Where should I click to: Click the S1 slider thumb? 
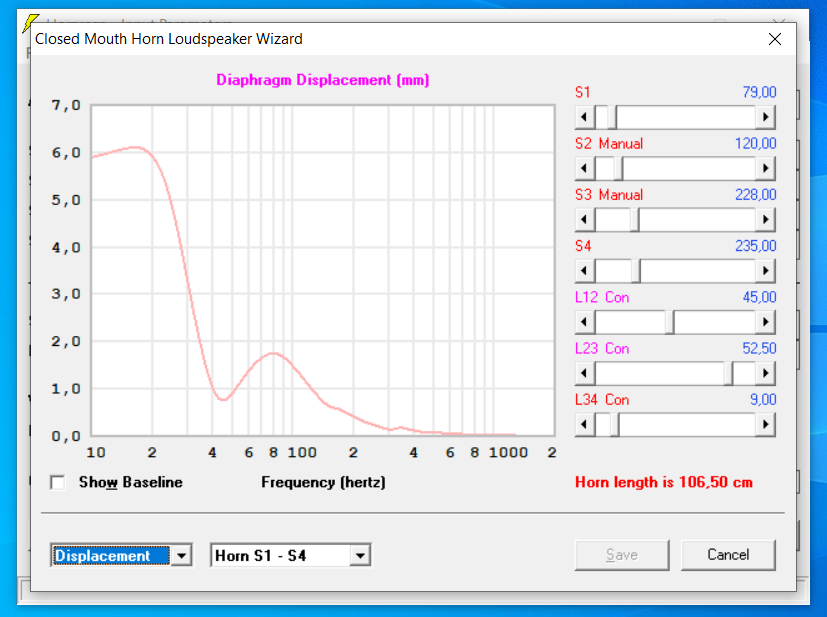click(612, 117)
